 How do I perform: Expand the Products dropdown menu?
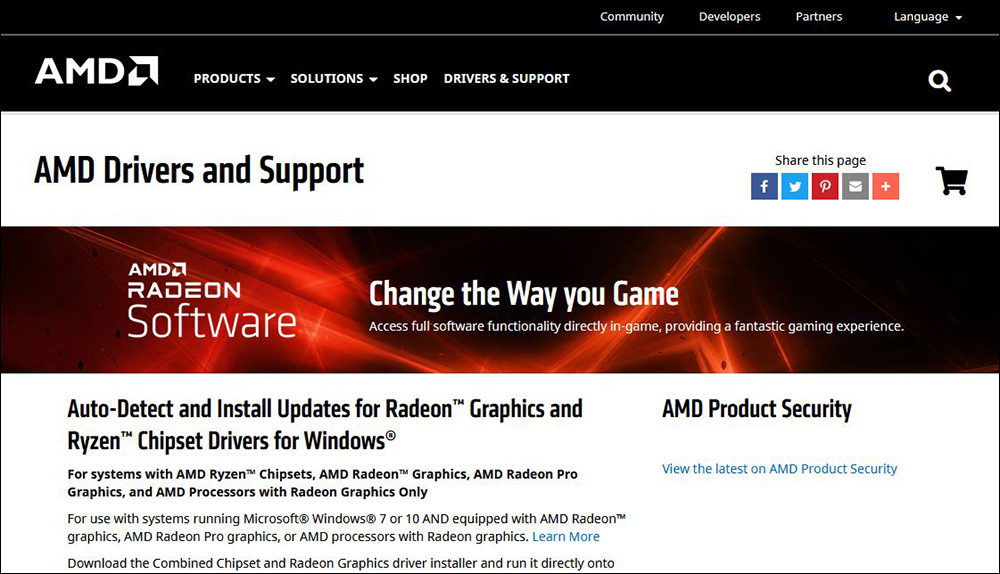tap(234, 78)
